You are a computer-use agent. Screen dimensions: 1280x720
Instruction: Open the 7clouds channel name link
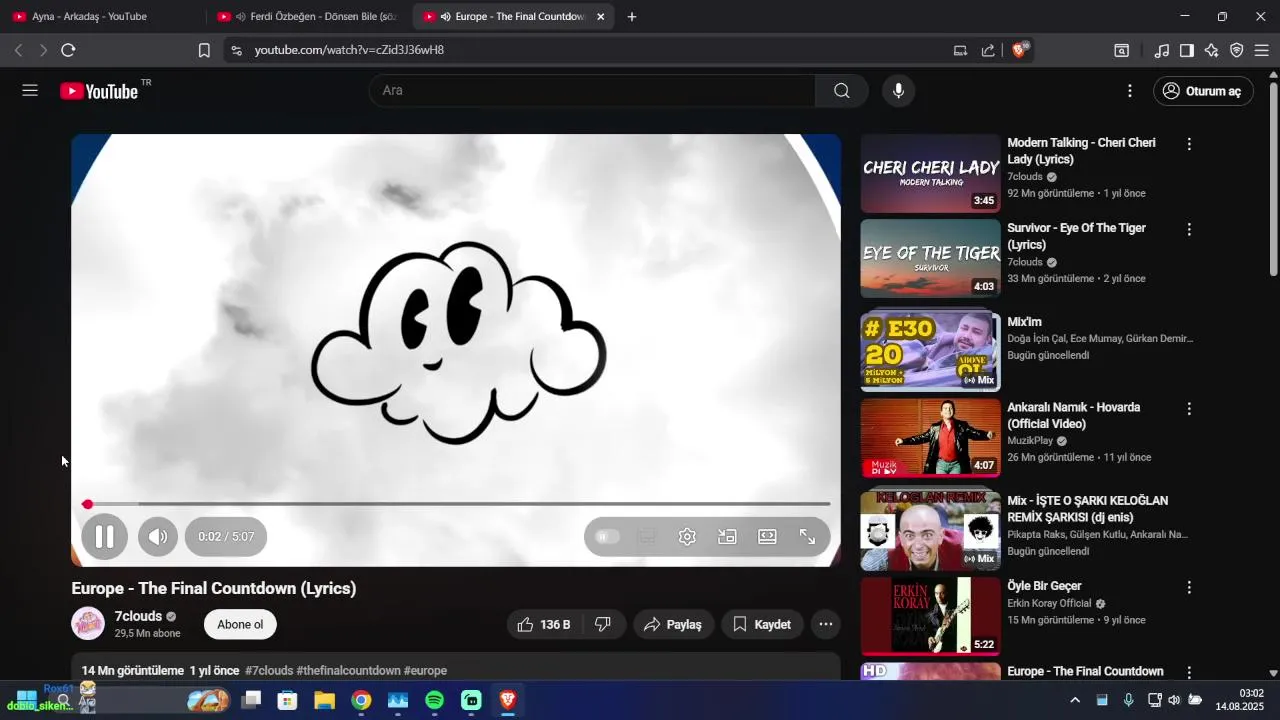pos(138,616)
